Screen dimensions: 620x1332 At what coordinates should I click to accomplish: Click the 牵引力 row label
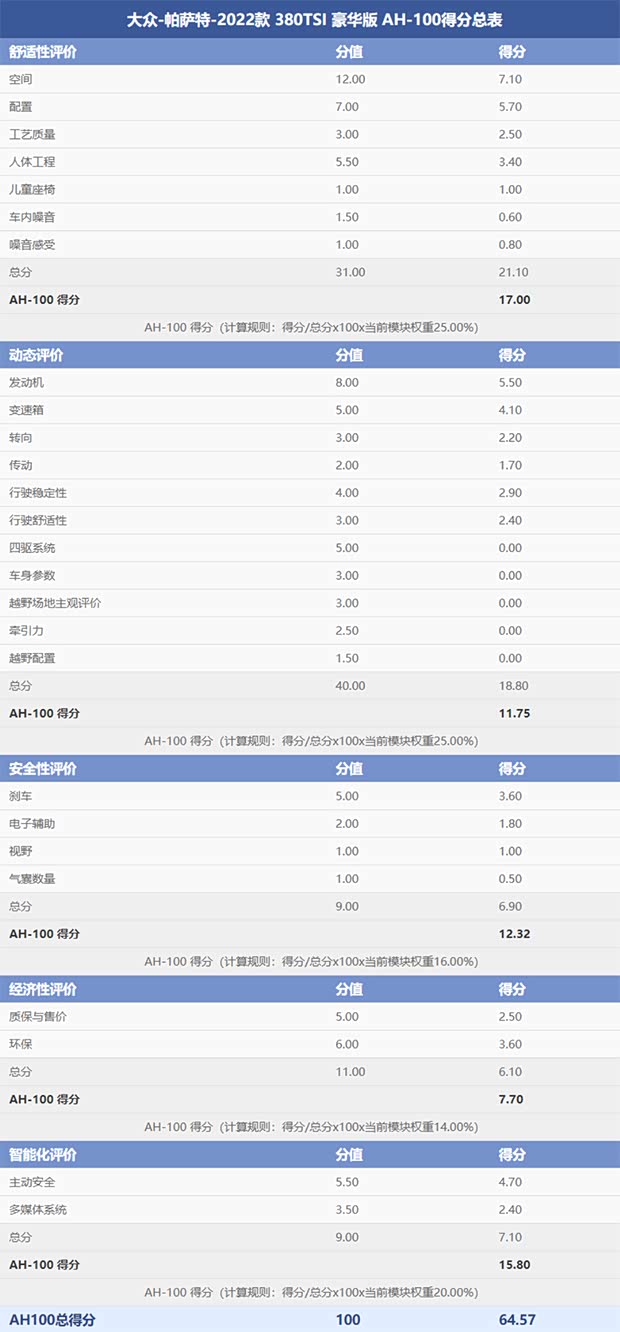(x=26, y=630)
